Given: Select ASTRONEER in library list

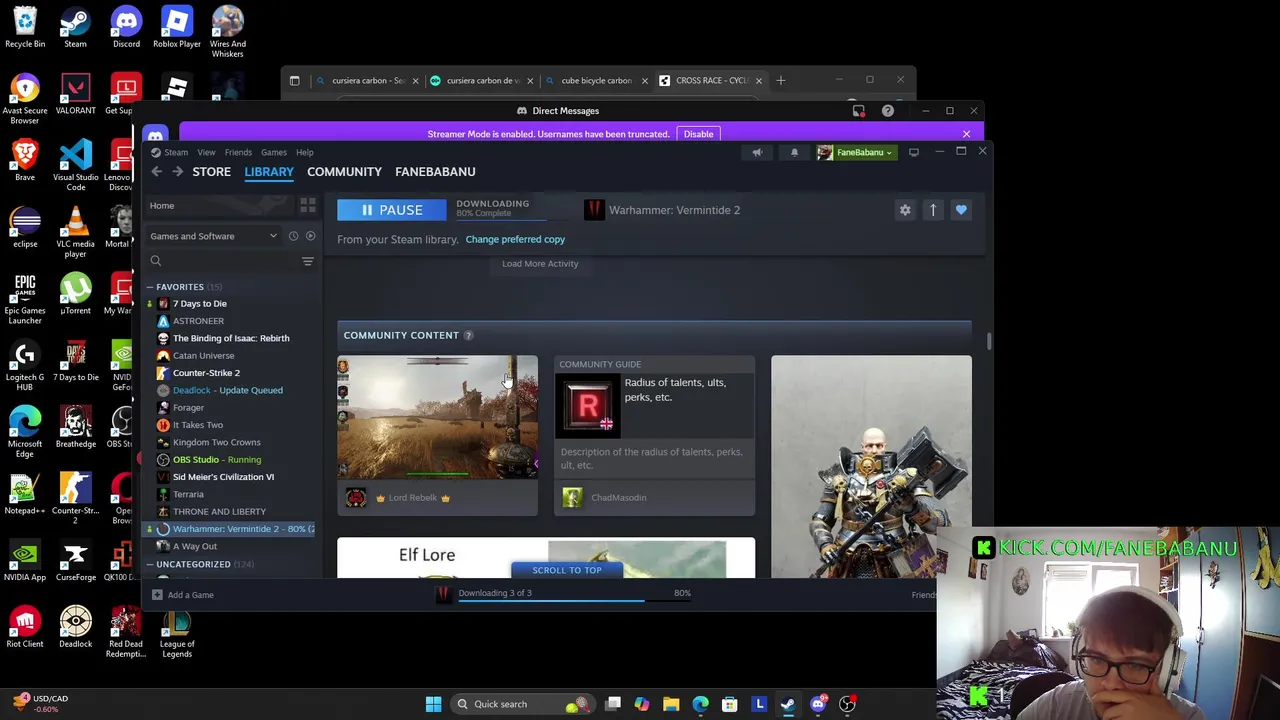Looking at the screenshot, I should [x=198, y=321].
